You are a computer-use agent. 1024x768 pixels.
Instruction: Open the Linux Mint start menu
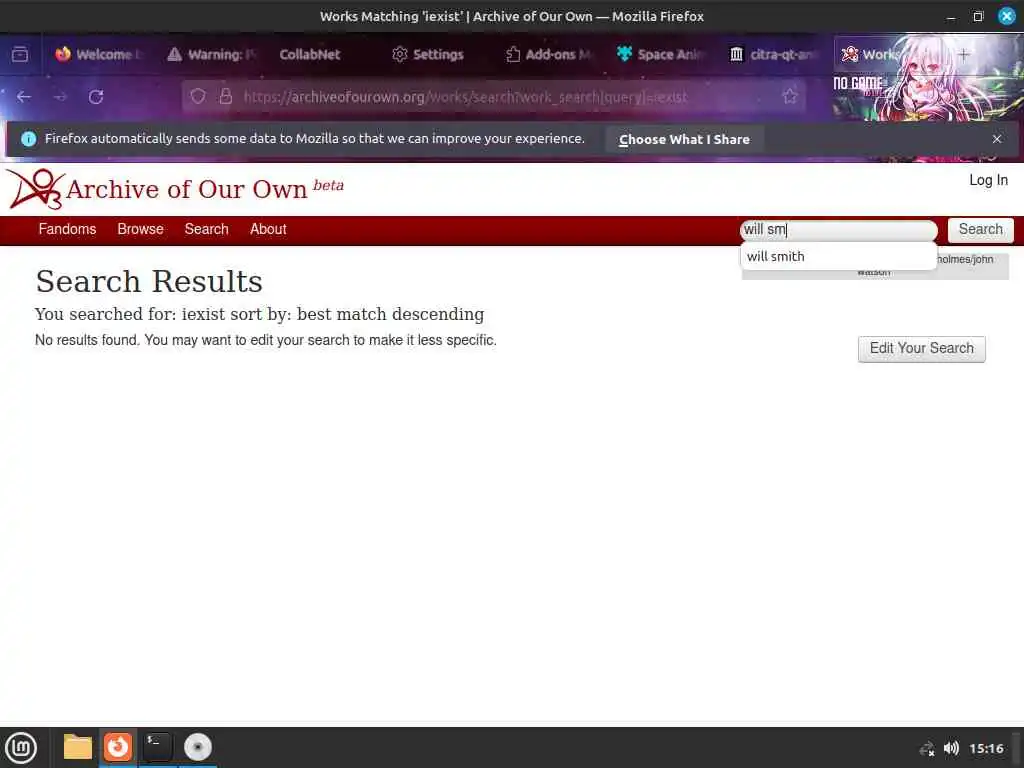pyautogui.click(x=21, y=747)
